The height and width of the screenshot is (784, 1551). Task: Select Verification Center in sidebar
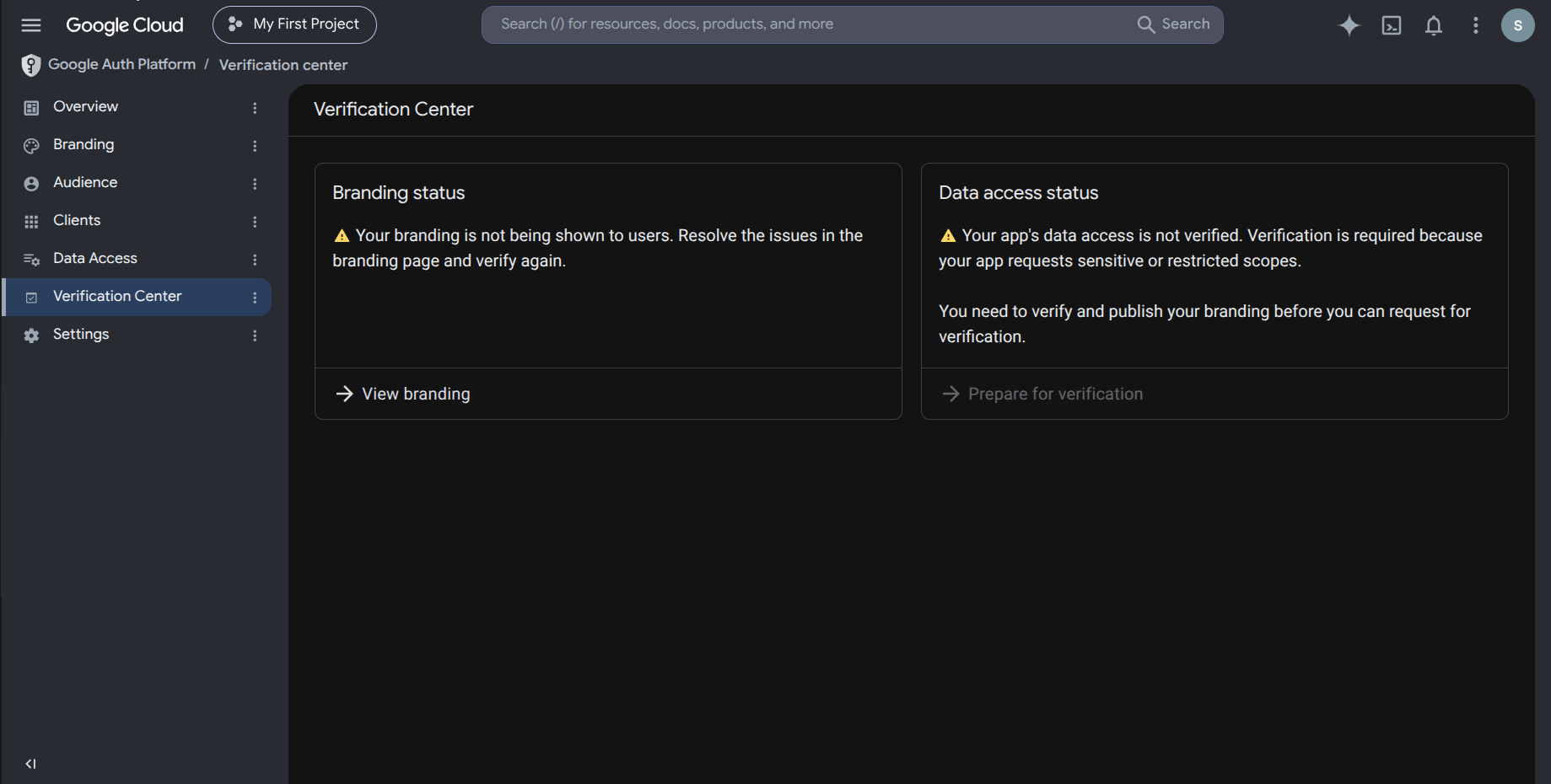[137, 297]
